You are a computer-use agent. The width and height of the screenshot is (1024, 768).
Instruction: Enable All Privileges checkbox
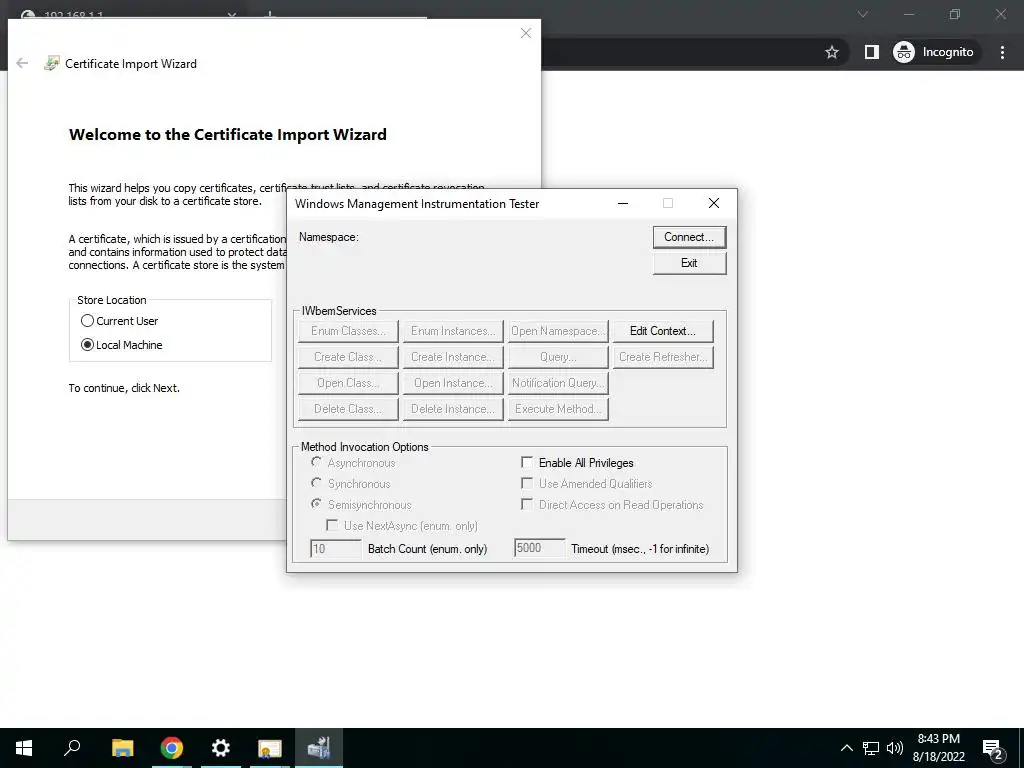point(527,462)
